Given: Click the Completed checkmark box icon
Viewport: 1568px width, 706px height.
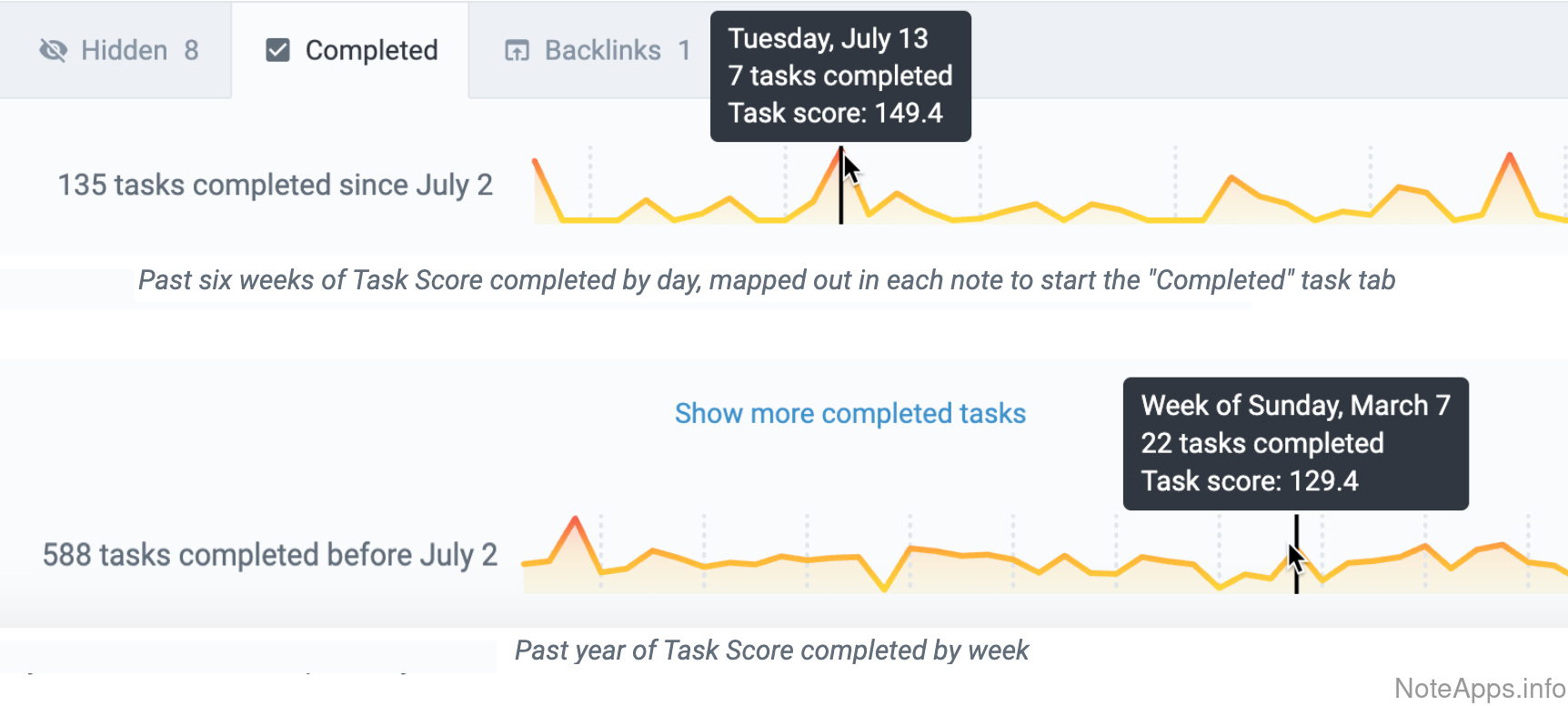Looking at the screenshot, I should point(277,51).
